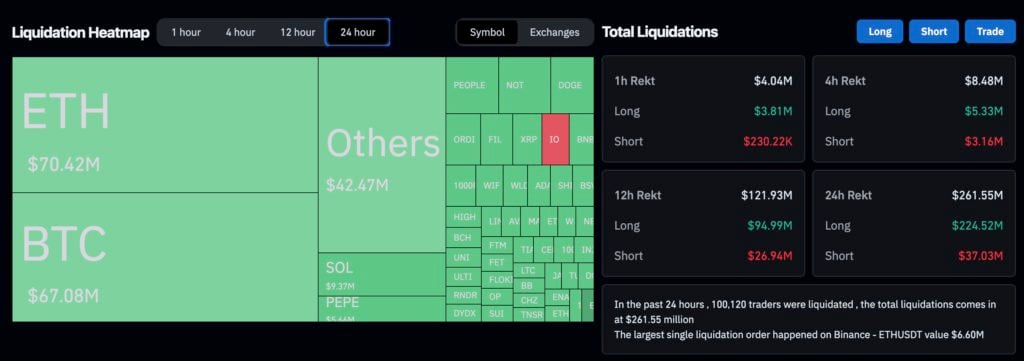Image resolution: width=1024 pixels, height=361 pixels.
Task: Click the 4h Rekt $8.48M value
Action: coord(984,81)
